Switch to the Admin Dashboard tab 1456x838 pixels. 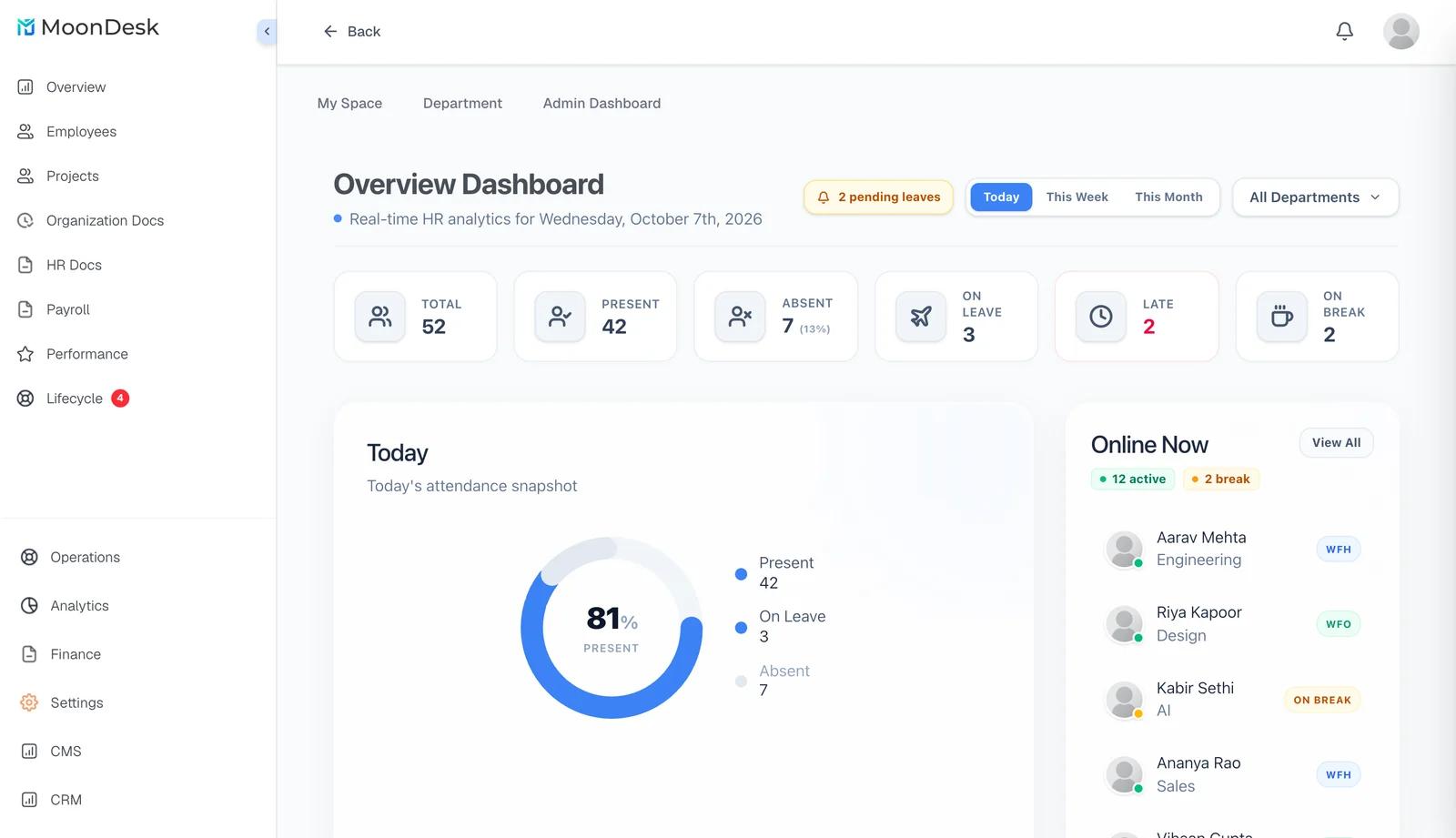point(602,104)
